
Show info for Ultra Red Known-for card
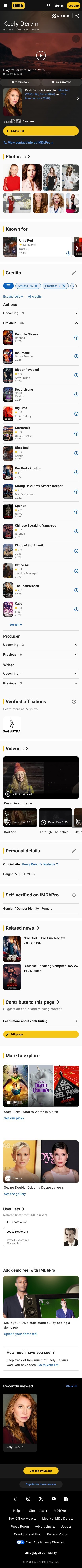[68, 253]
